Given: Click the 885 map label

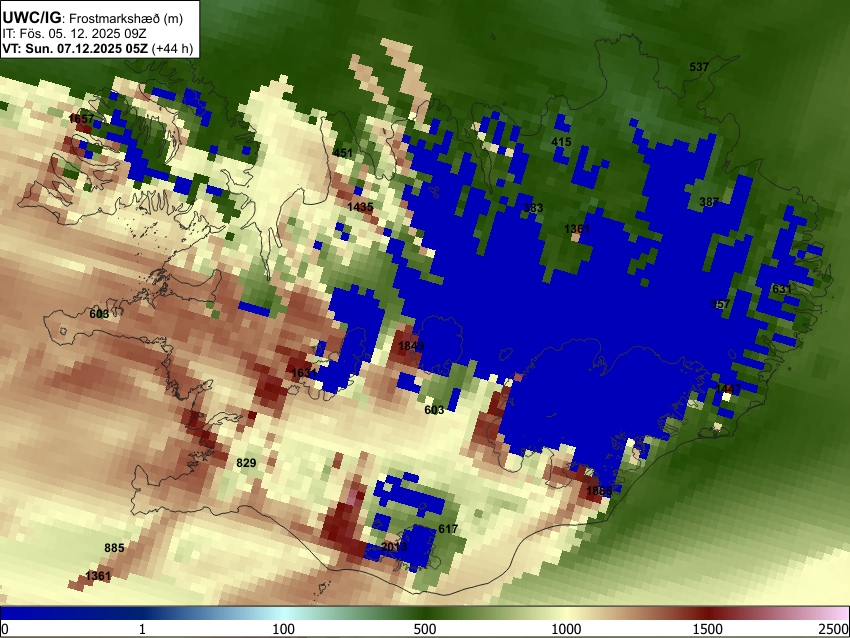Looking at the screenshot, I should coord(114,548).
